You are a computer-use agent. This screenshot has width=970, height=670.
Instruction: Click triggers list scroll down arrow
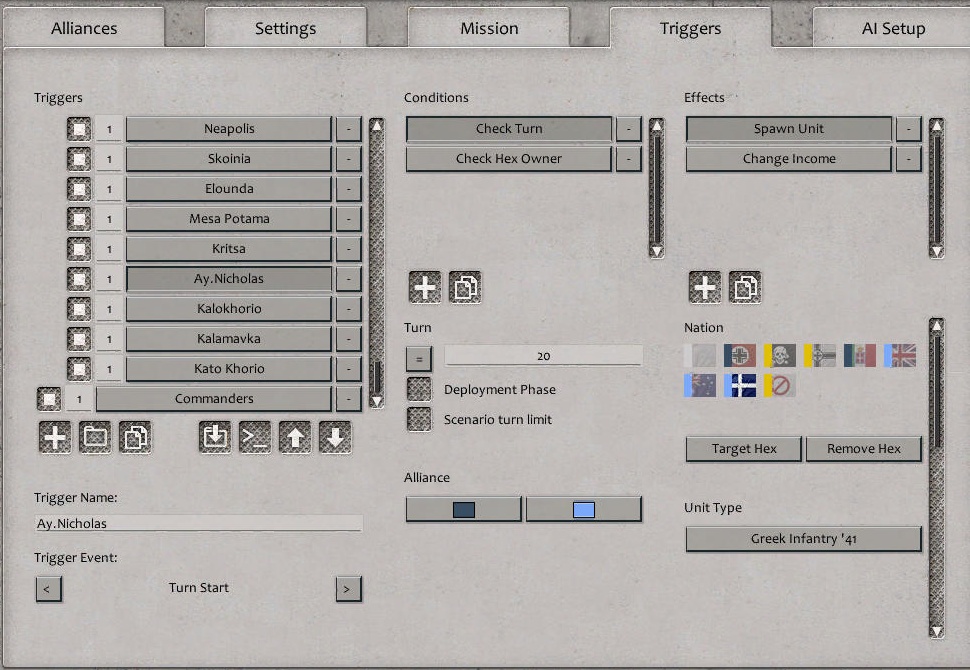(x=377, y=401)
